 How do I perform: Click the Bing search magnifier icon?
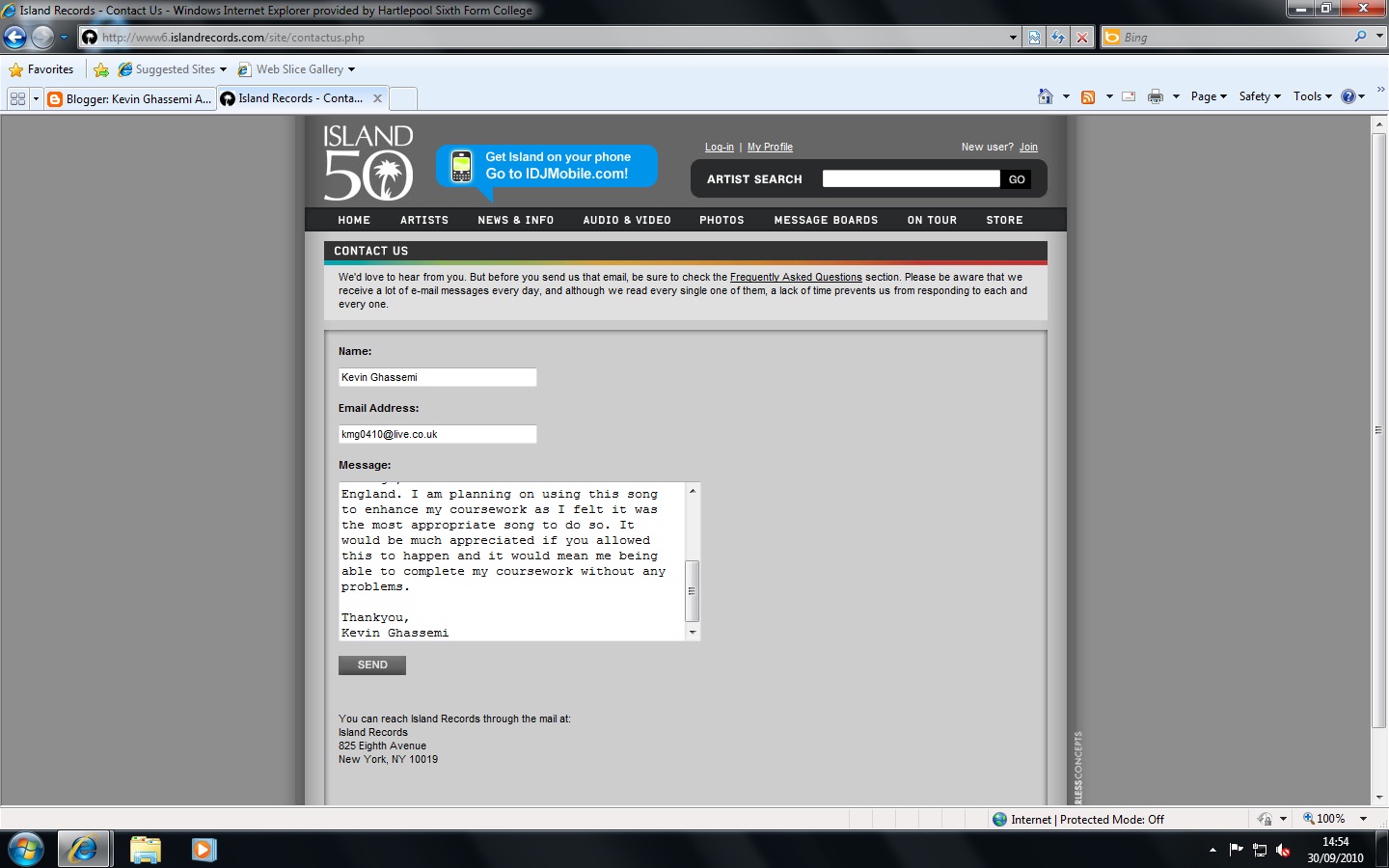tap(1360, 37)
